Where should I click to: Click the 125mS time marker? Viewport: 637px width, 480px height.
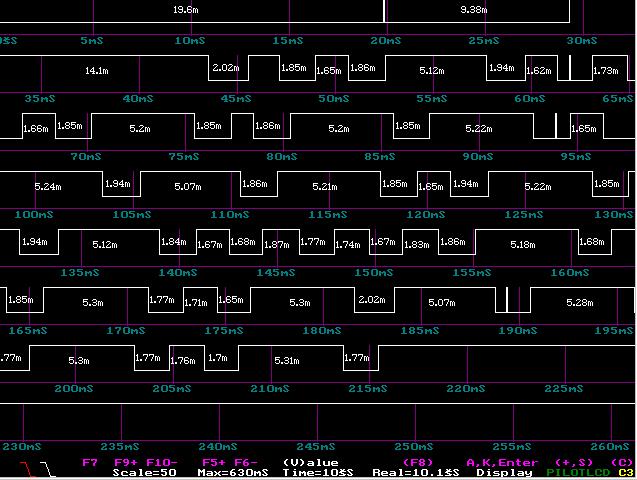[x=524, y=215]
